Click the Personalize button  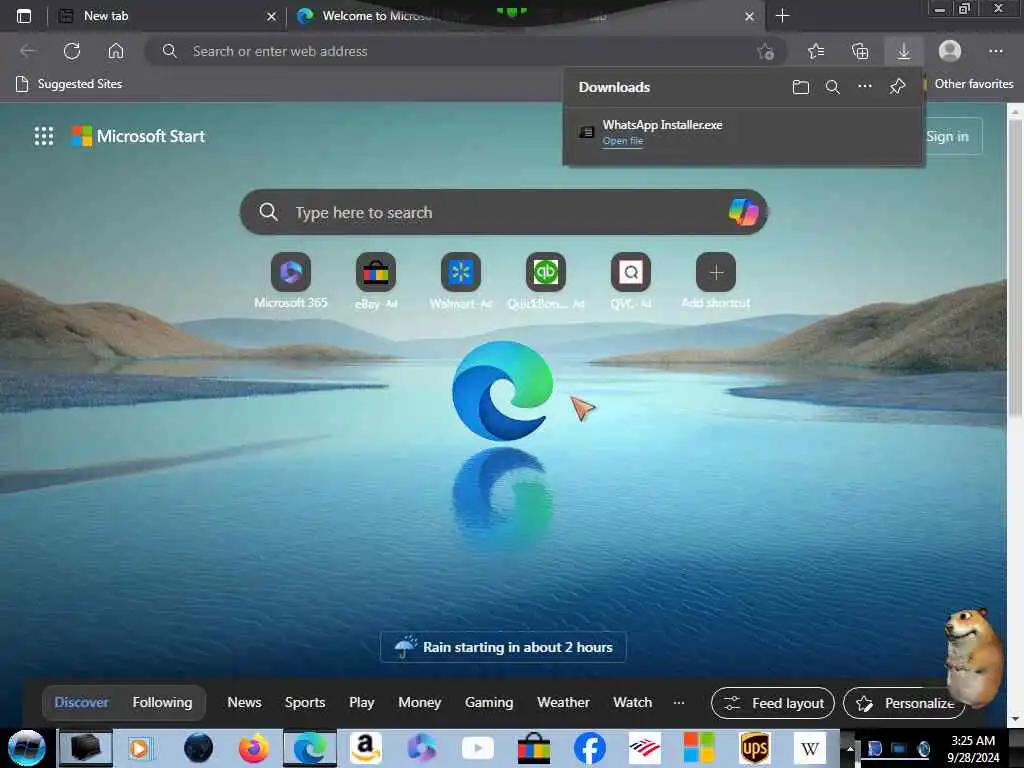click(904, 703)
